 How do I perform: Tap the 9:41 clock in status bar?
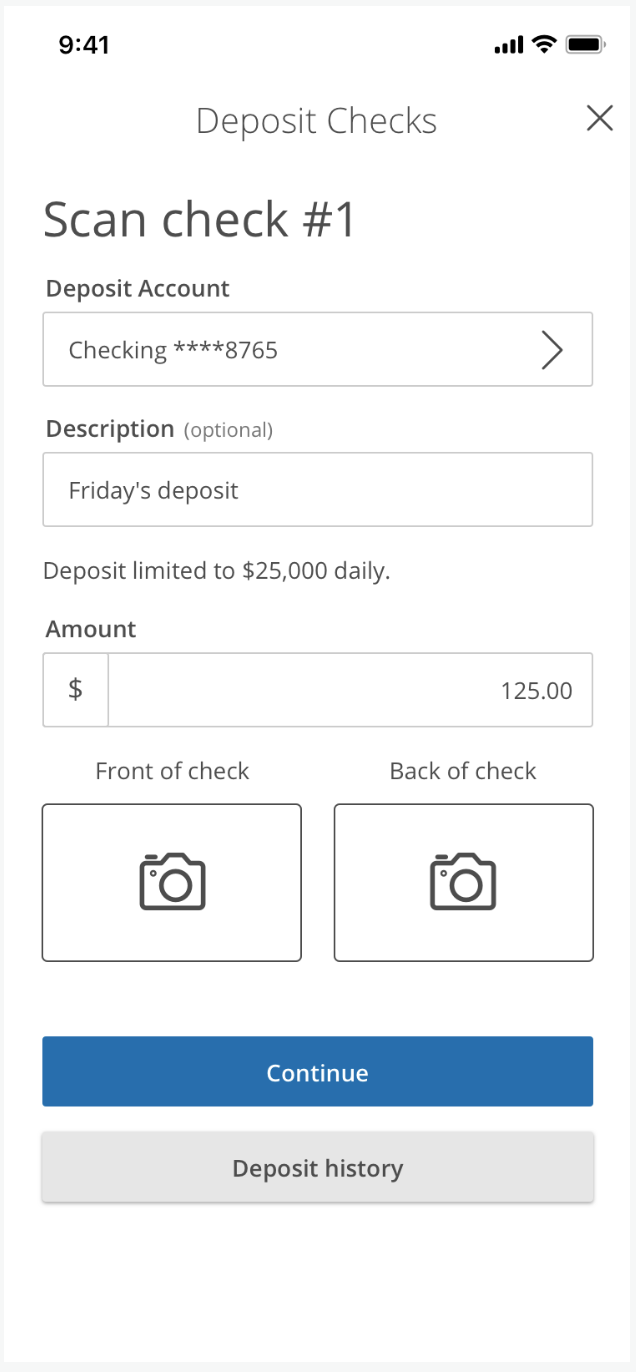coord(84,44)
